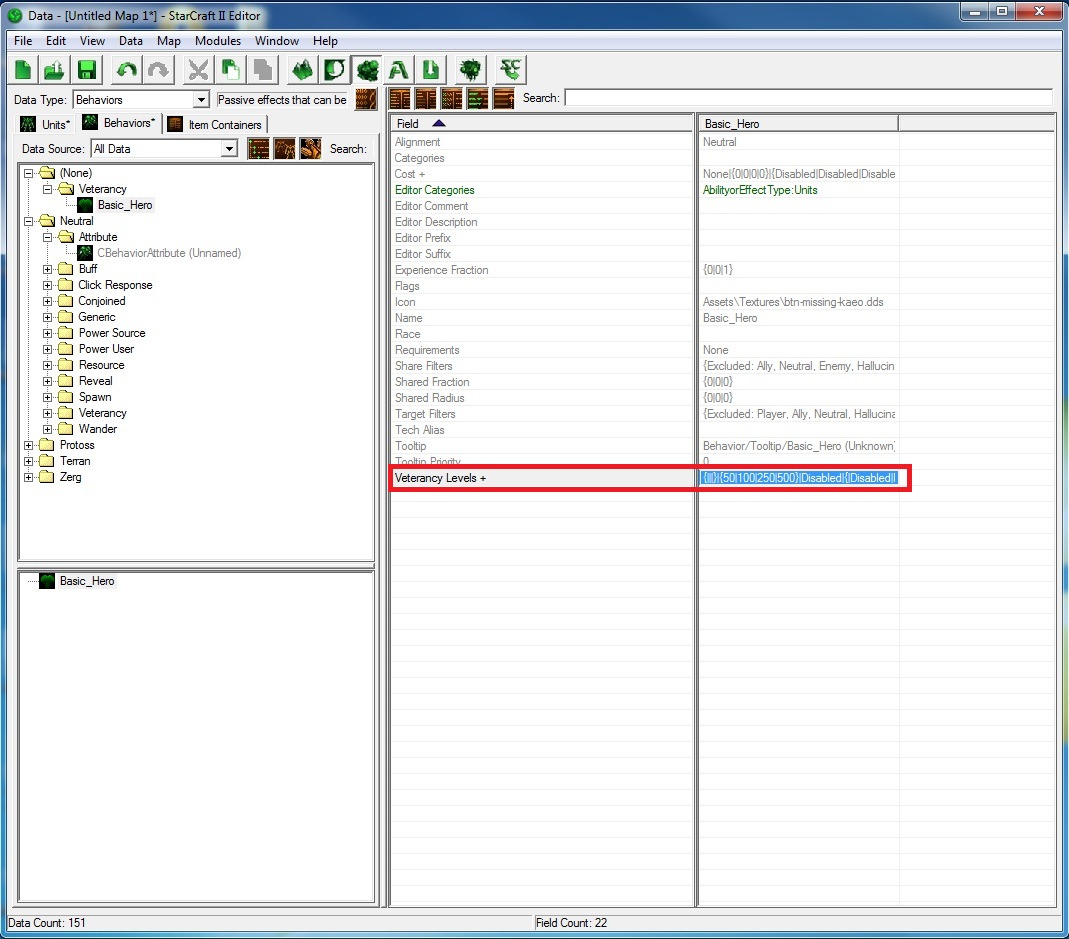Collapse the Attribute folder
The width and height of the screenshot is (1069, 939).
click(x=48, y=237)
